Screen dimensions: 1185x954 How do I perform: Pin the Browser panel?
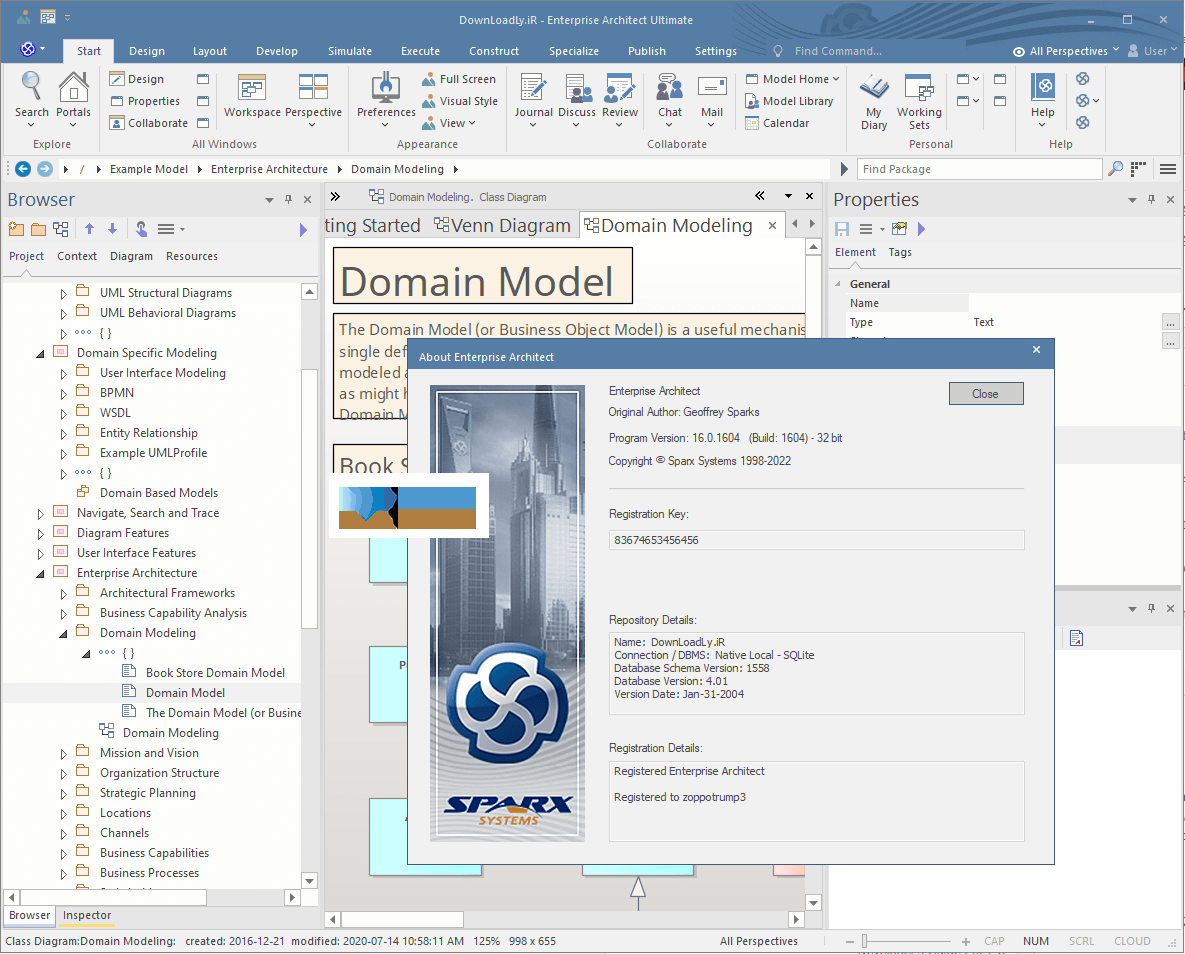288,199
